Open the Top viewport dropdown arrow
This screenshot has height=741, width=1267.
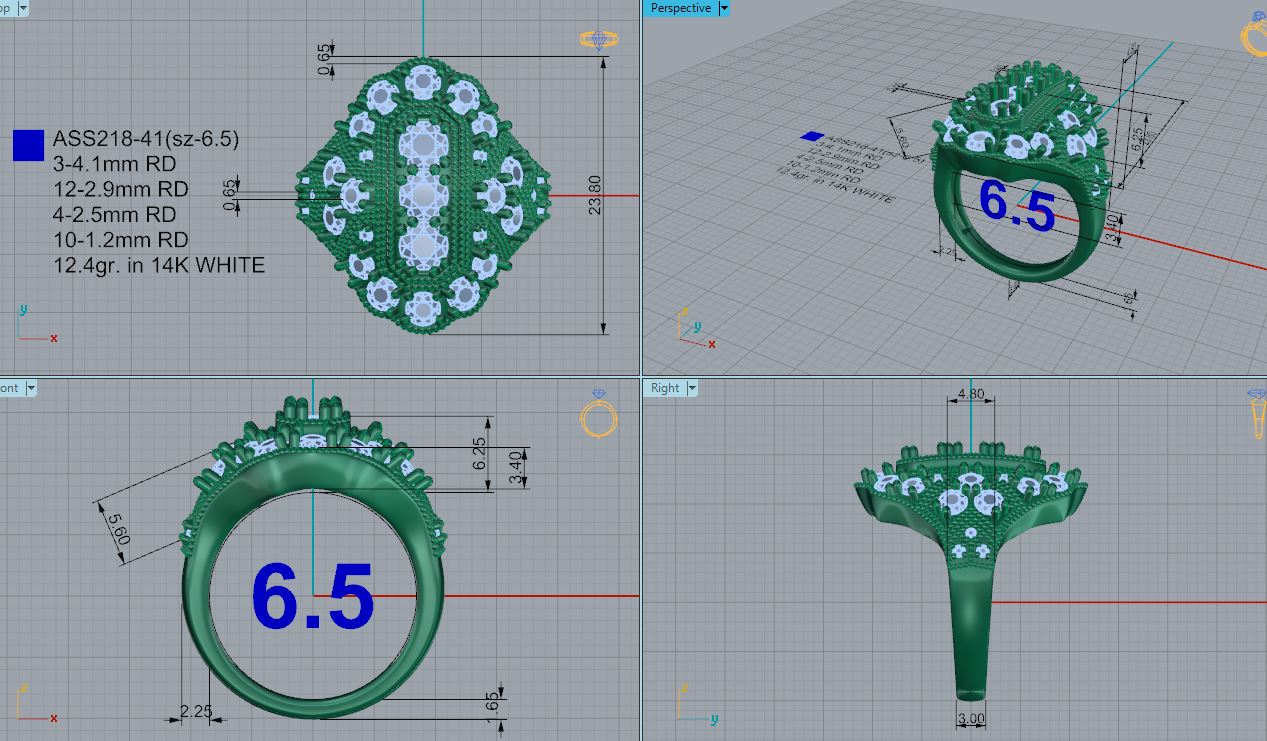[22, 8]
